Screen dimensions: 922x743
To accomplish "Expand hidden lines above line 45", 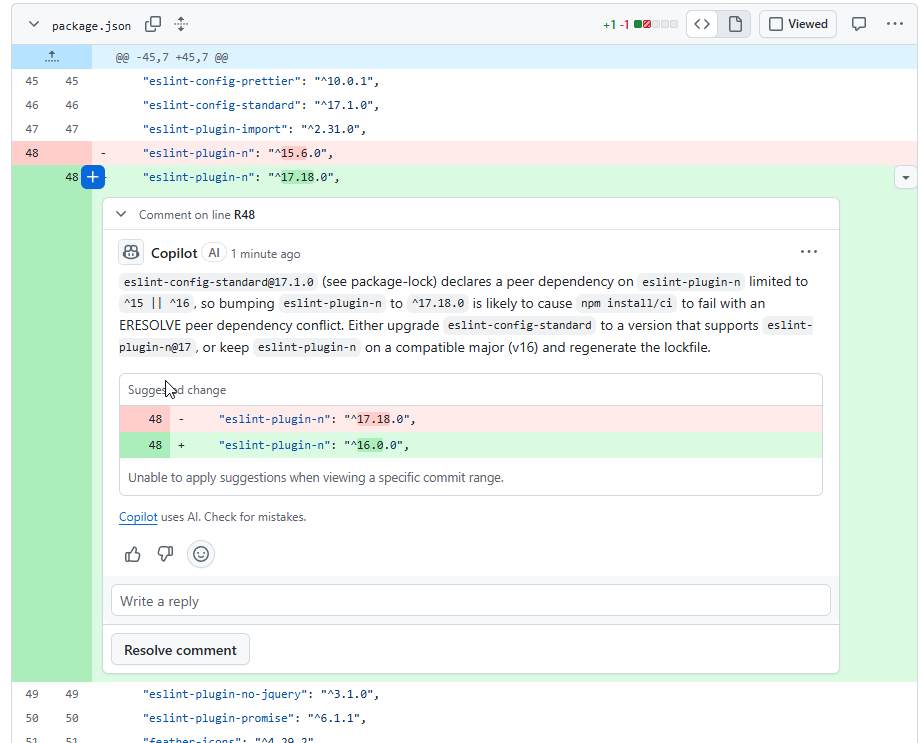I will coord(52,57).
